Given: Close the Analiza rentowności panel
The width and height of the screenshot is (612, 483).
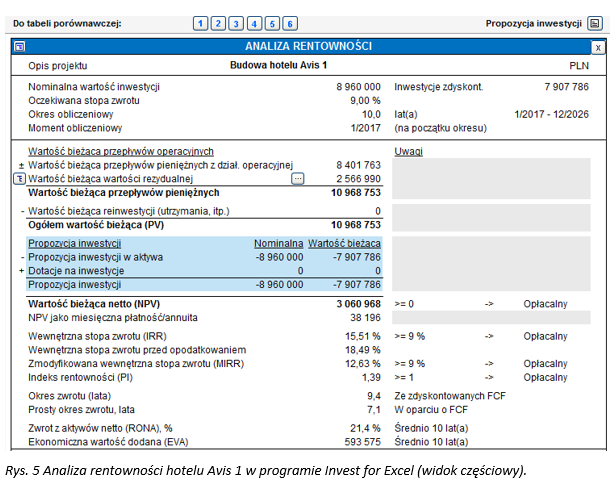Looking at the screenshot, I should point(598,47).
